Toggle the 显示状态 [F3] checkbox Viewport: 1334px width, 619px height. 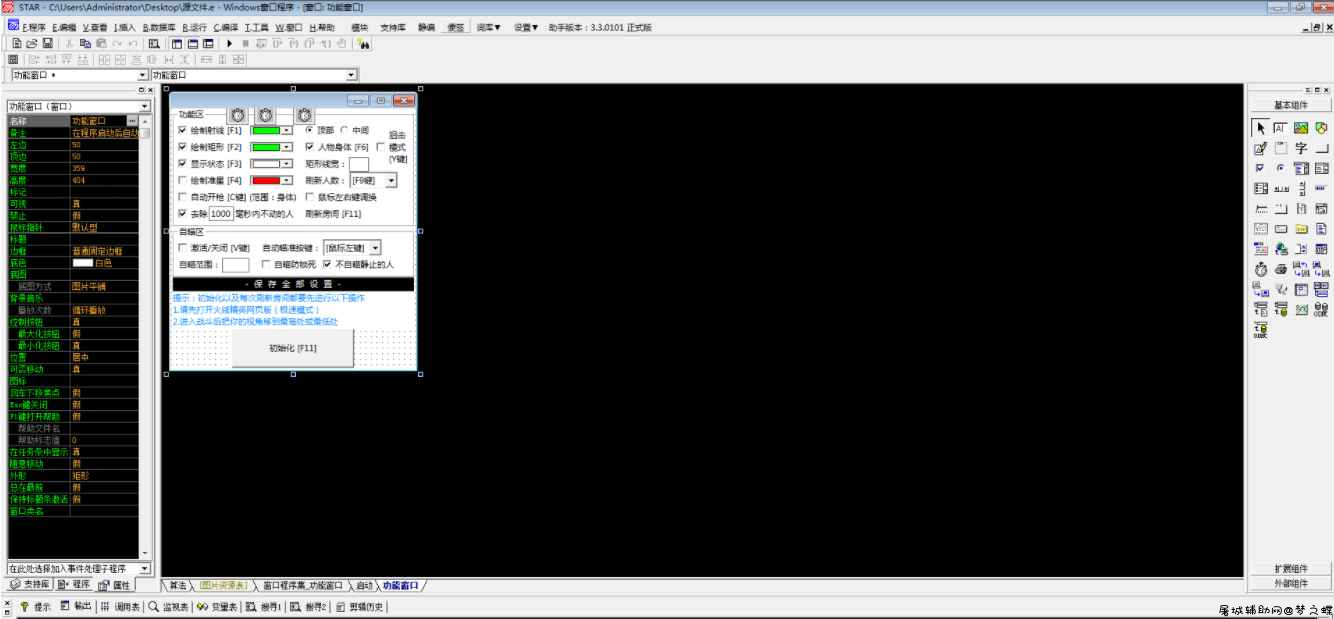[x=181, y=164]
